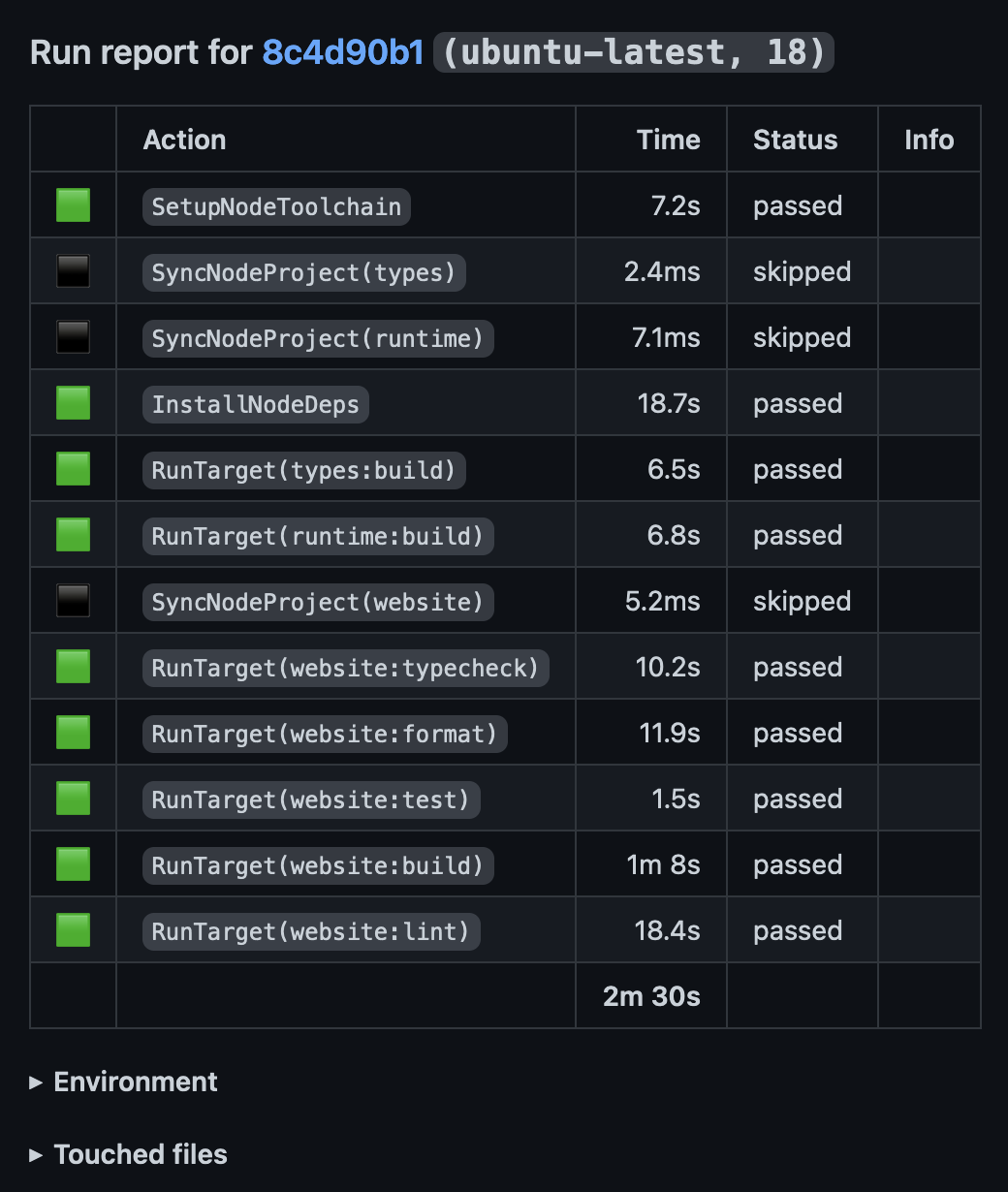Click green status icon for SetupNodeToolchain
This screenshot has height=1192, width=1008.
tap(73, 205)
